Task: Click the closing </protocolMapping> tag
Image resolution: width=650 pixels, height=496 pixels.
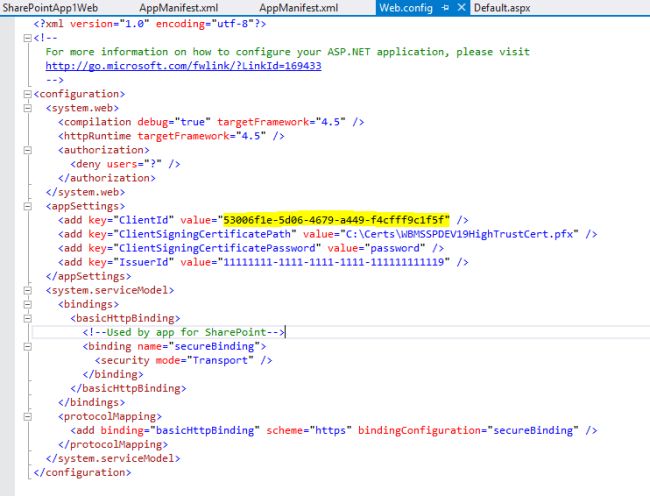Action: tap(113, 444)
